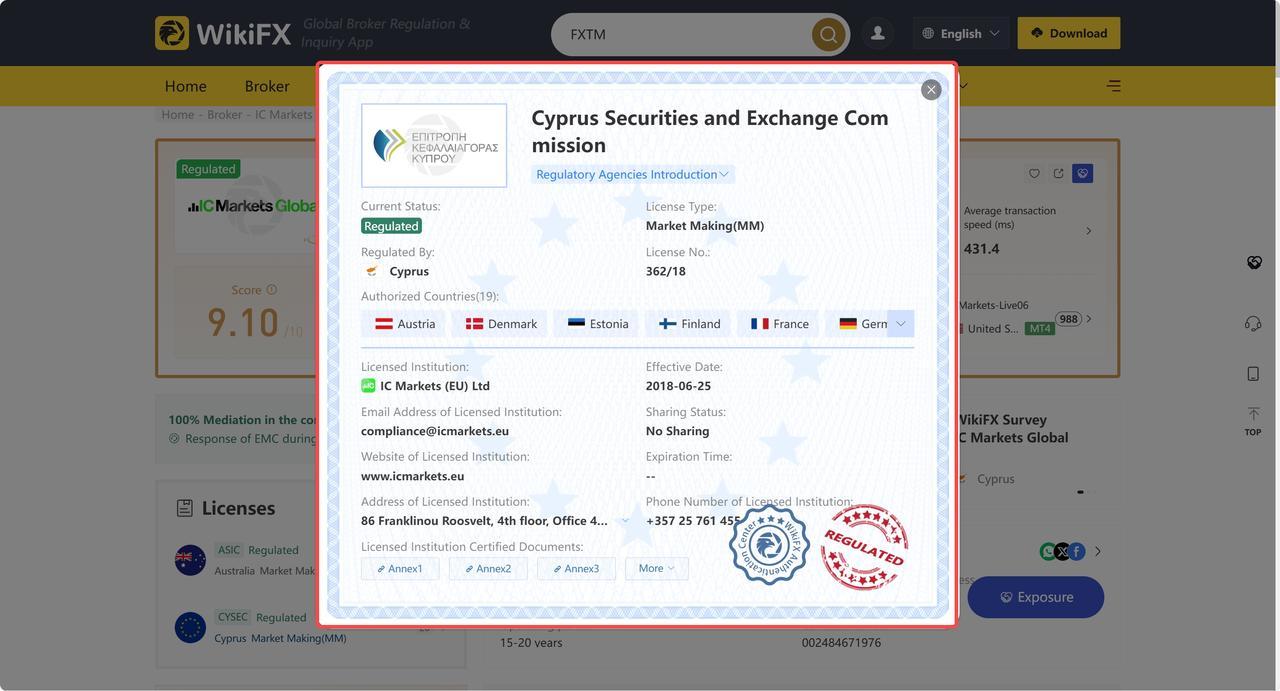Click the website www.icmarkets.eu
The width and height of the screenshot is (1280, 691).
(x=412, y=476)
